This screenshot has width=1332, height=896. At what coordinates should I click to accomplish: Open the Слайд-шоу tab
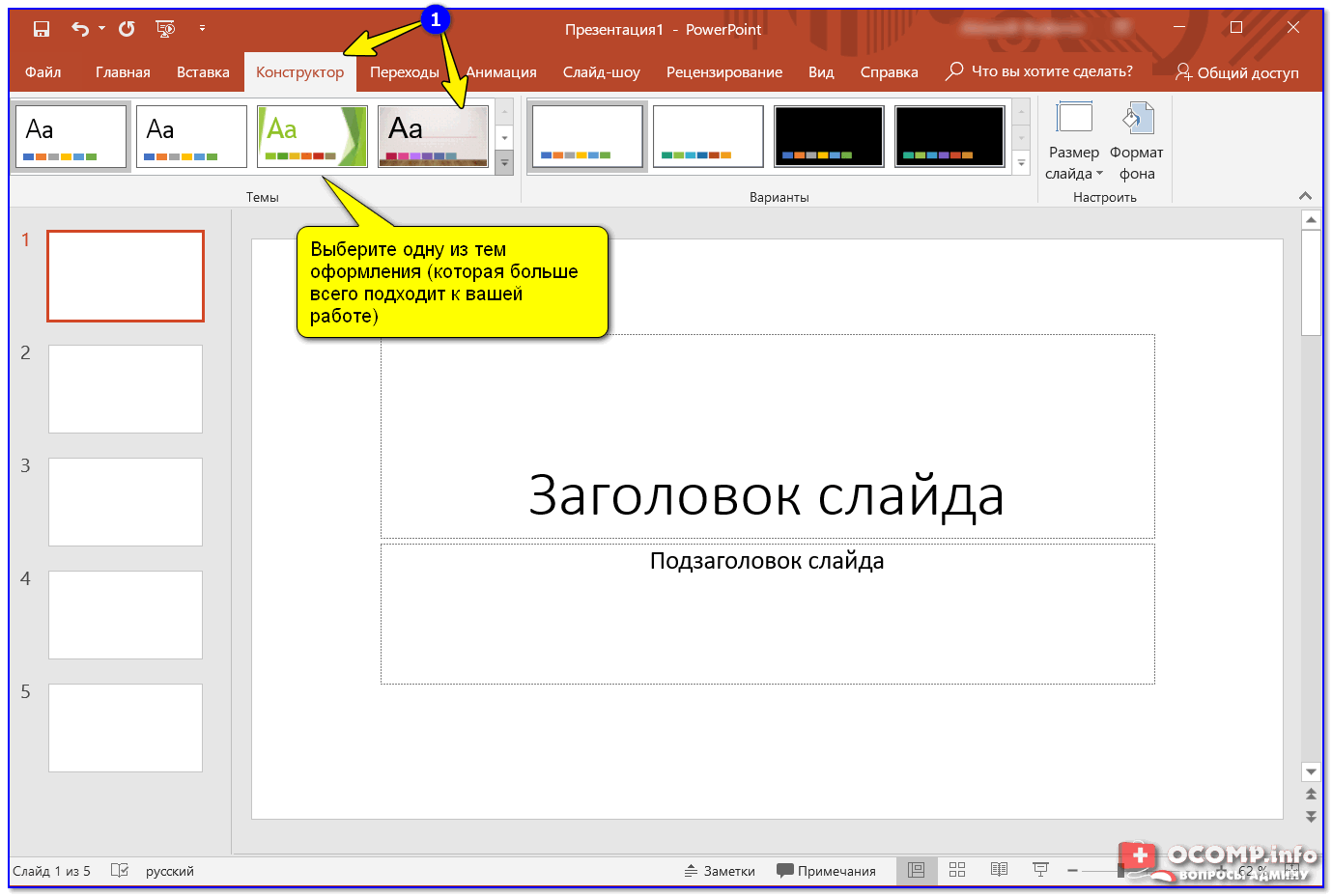[601, 72]
